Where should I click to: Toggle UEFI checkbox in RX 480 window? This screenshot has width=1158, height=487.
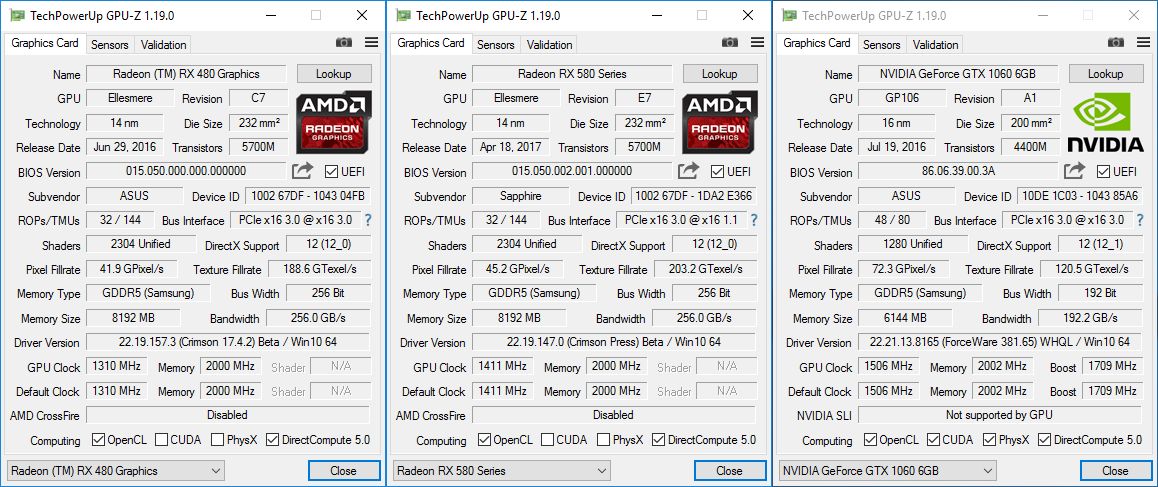[332, 172]
